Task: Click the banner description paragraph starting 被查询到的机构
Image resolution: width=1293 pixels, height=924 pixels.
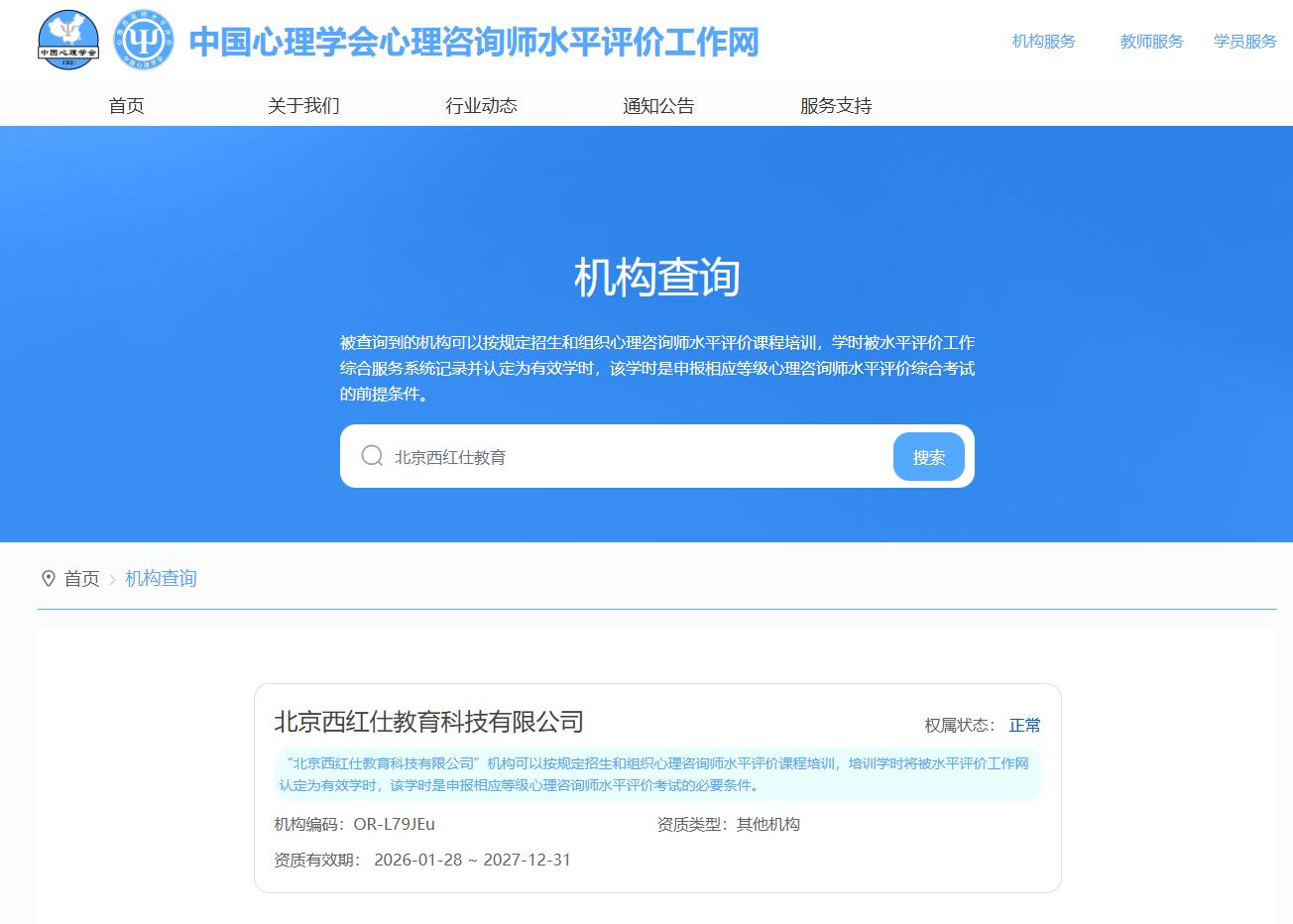Action: click(657, 369)
